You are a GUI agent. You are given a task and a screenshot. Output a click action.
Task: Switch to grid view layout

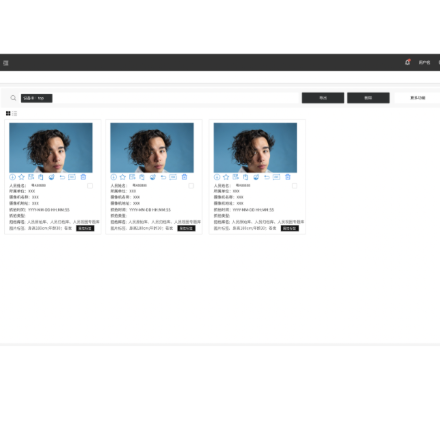point(8,113)
